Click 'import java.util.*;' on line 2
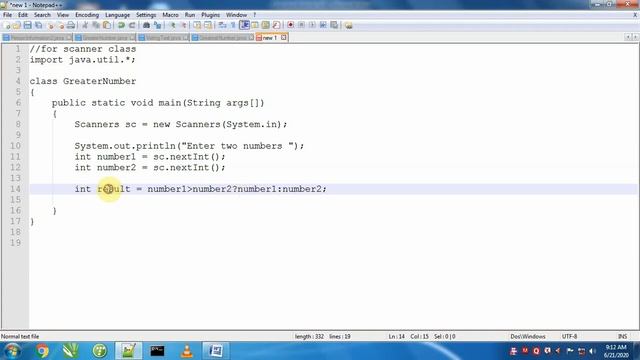640x360 pixels. click(82, 60)
